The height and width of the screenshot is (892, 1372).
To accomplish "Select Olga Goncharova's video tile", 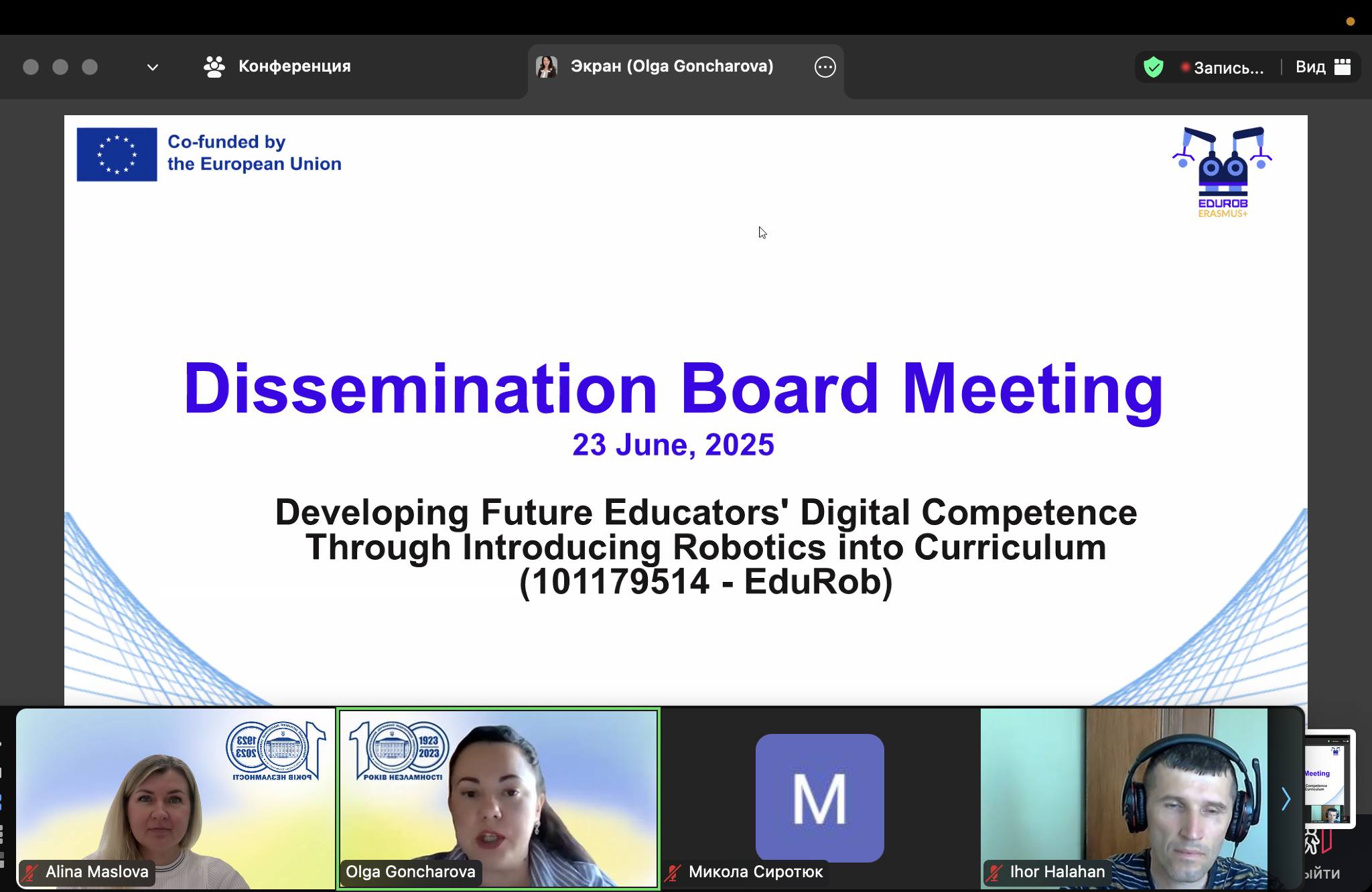I will pos(498,797).
